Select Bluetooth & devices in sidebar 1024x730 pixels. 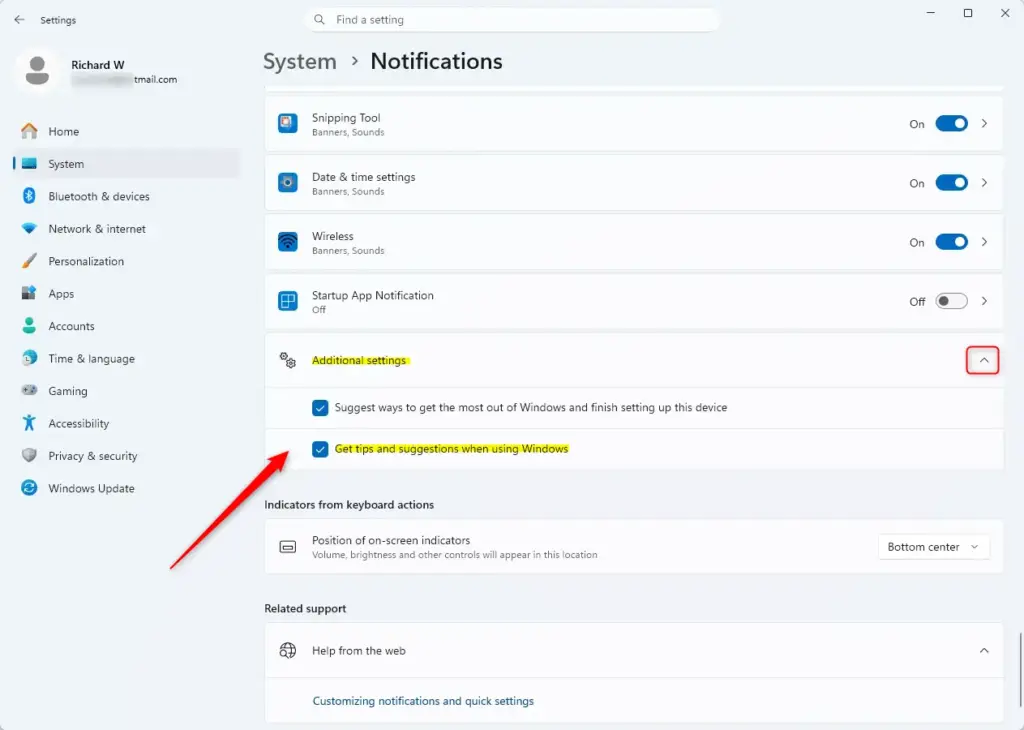click(x=126, y=196)
